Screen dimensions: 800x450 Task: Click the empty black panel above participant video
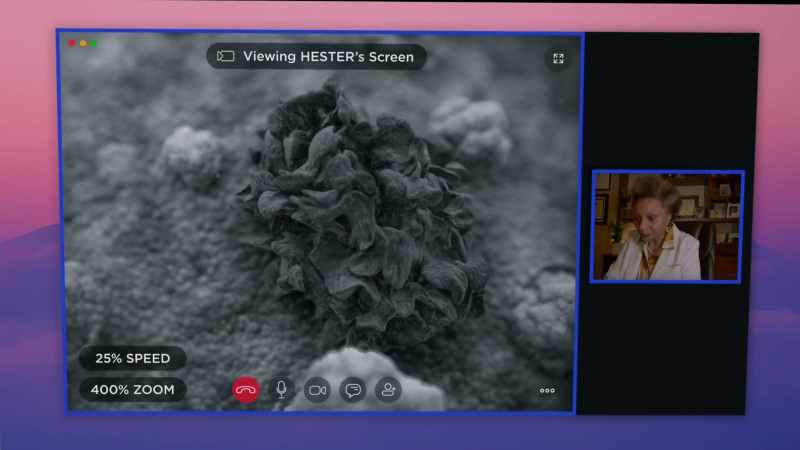(671, 102)
